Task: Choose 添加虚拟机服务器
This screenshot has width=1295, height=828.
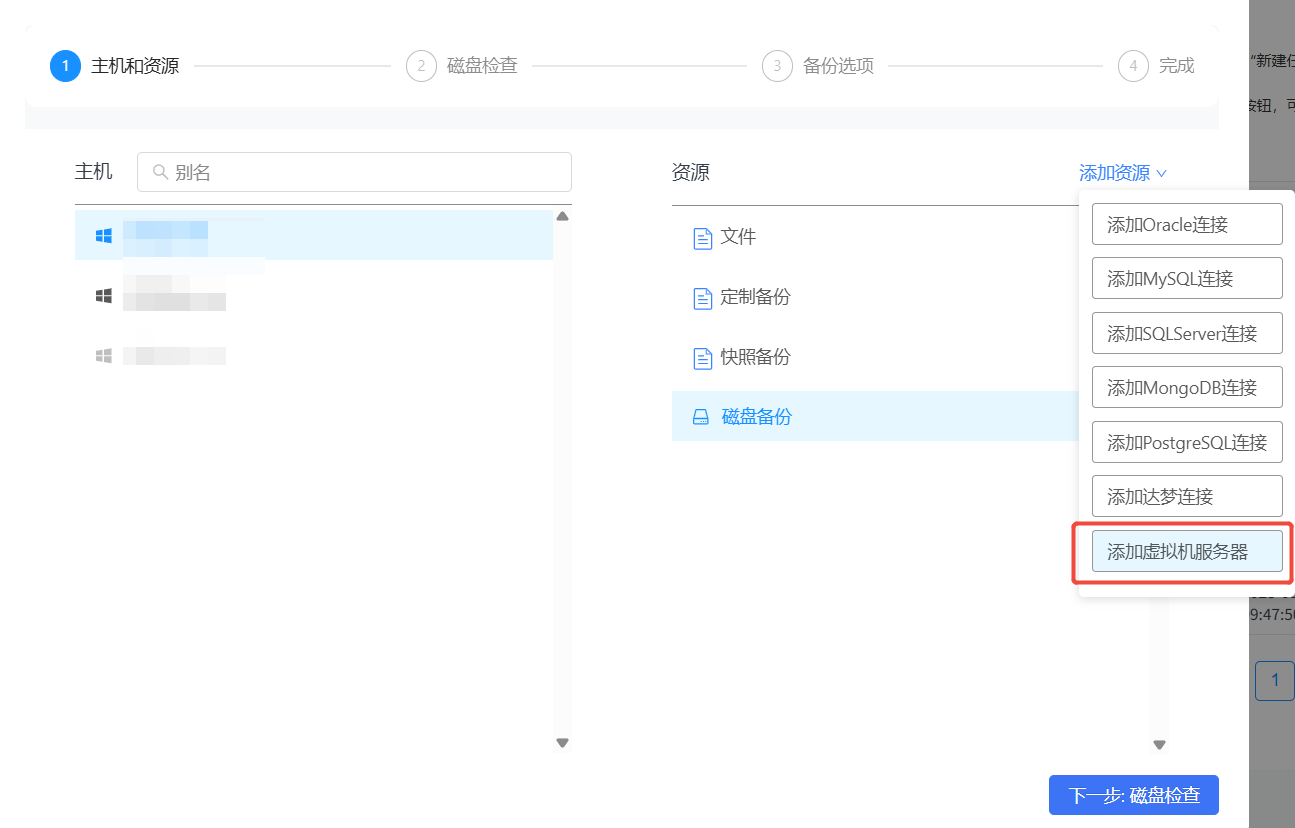Action: (1187, 552)
